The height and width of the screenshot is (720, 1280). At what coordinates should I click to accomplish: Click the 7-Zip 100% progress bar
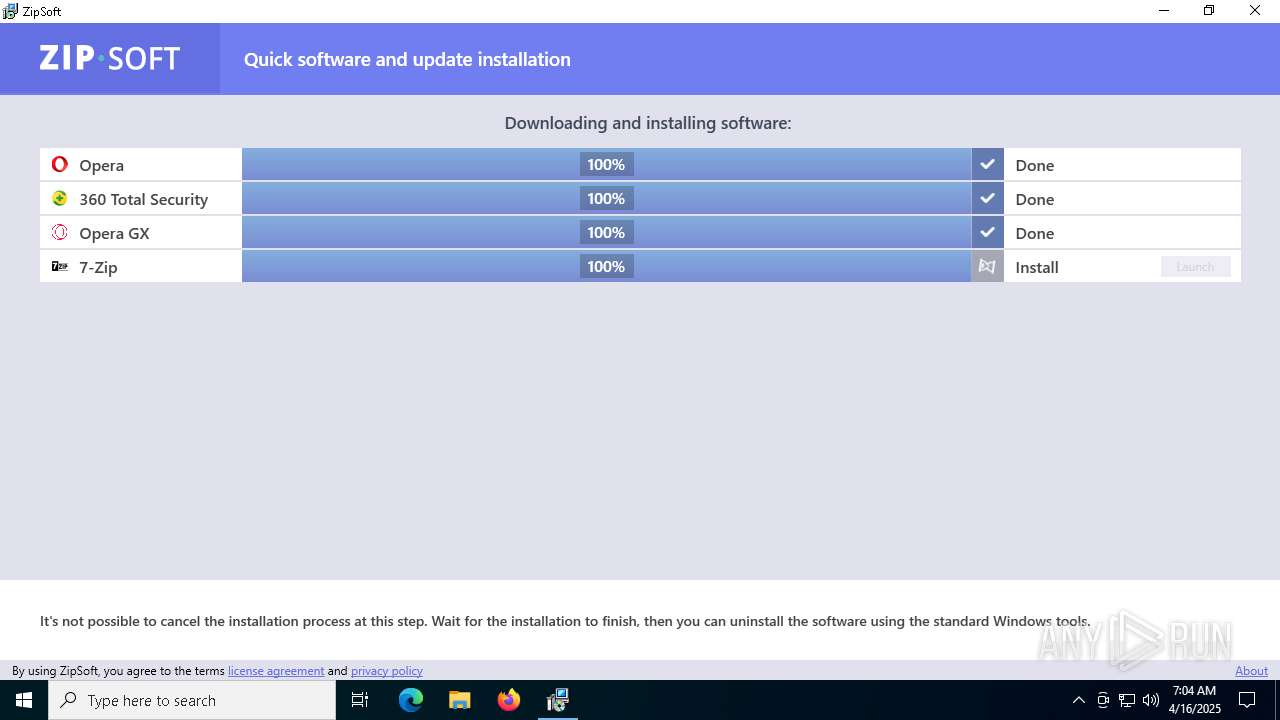click(606, 266)
